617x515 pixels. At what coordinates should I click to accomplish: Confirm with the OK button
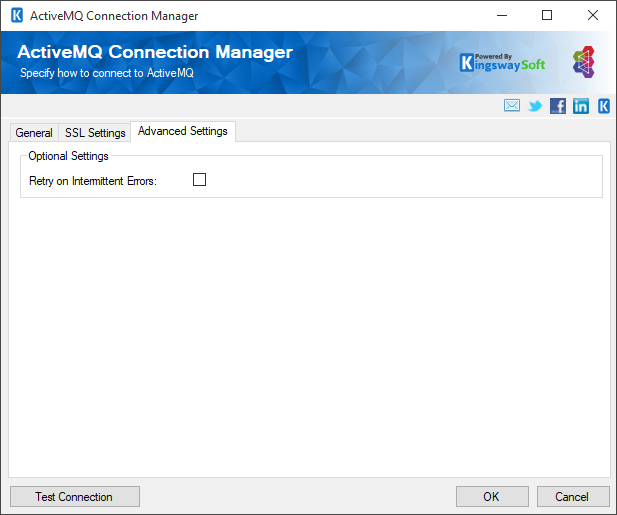(x=492, y=497)
